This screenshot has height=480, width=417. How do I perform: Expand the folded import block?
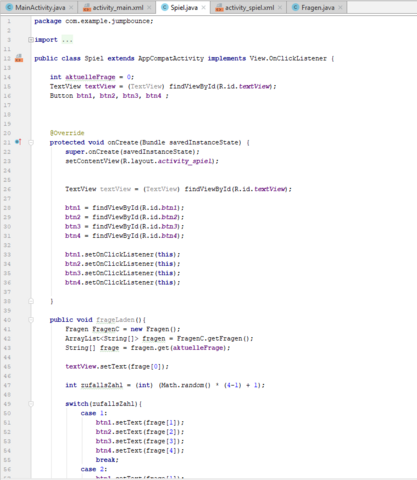click(x=31, y=40)
